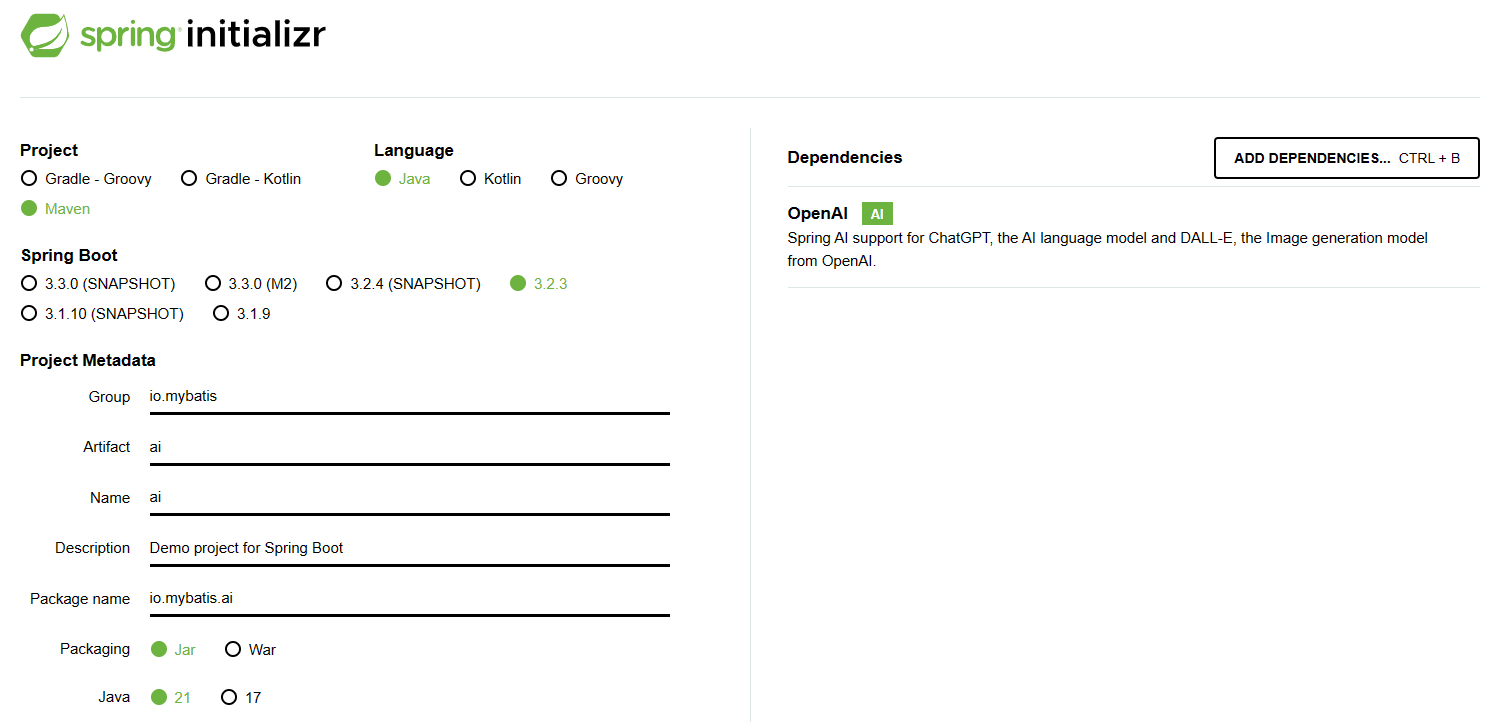This screenshot has width=1499, height=722.
Task: Select Groovy language option
Action: (x=557, y=179)
